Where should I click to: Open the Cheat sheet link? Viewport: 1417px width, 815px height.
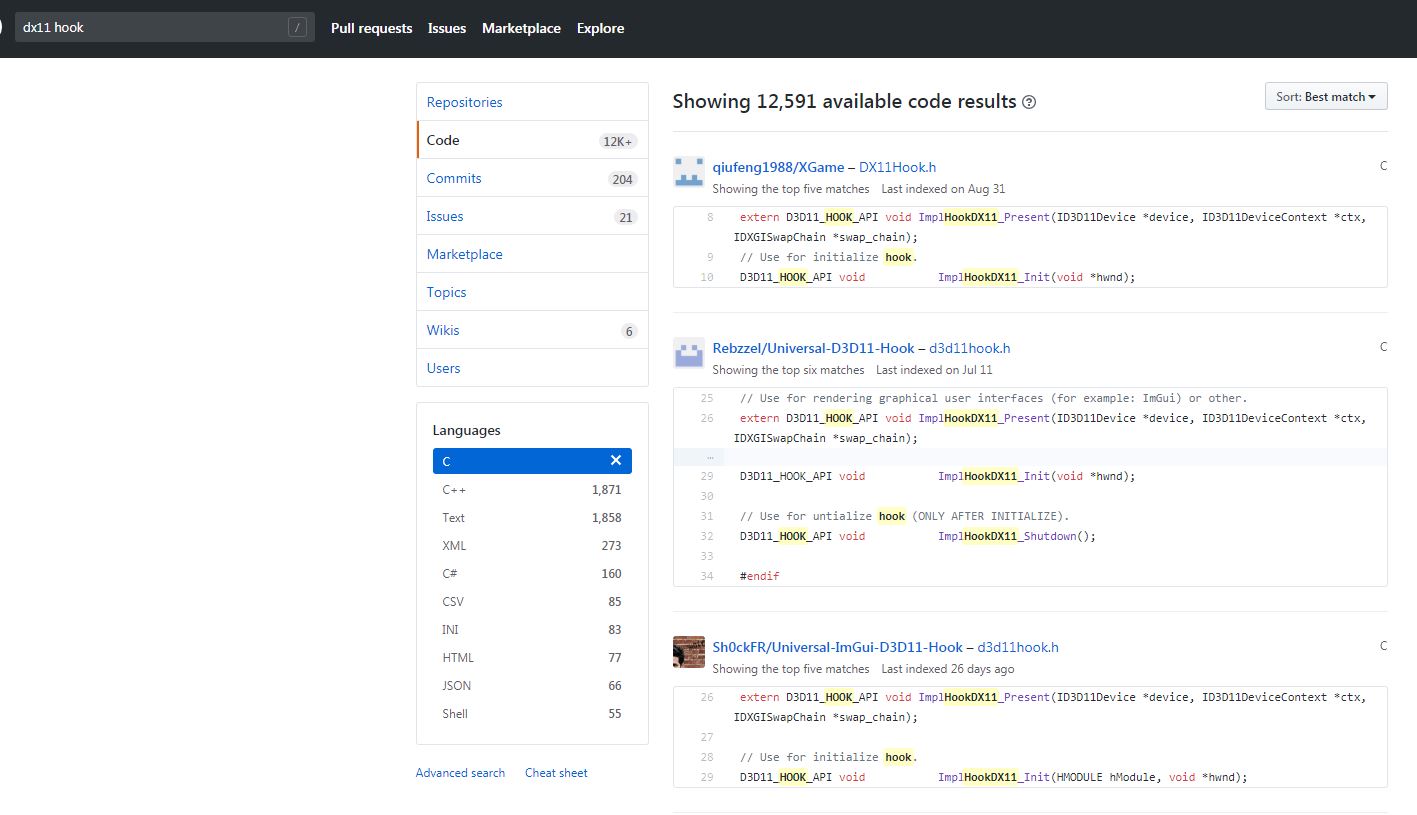556,773
